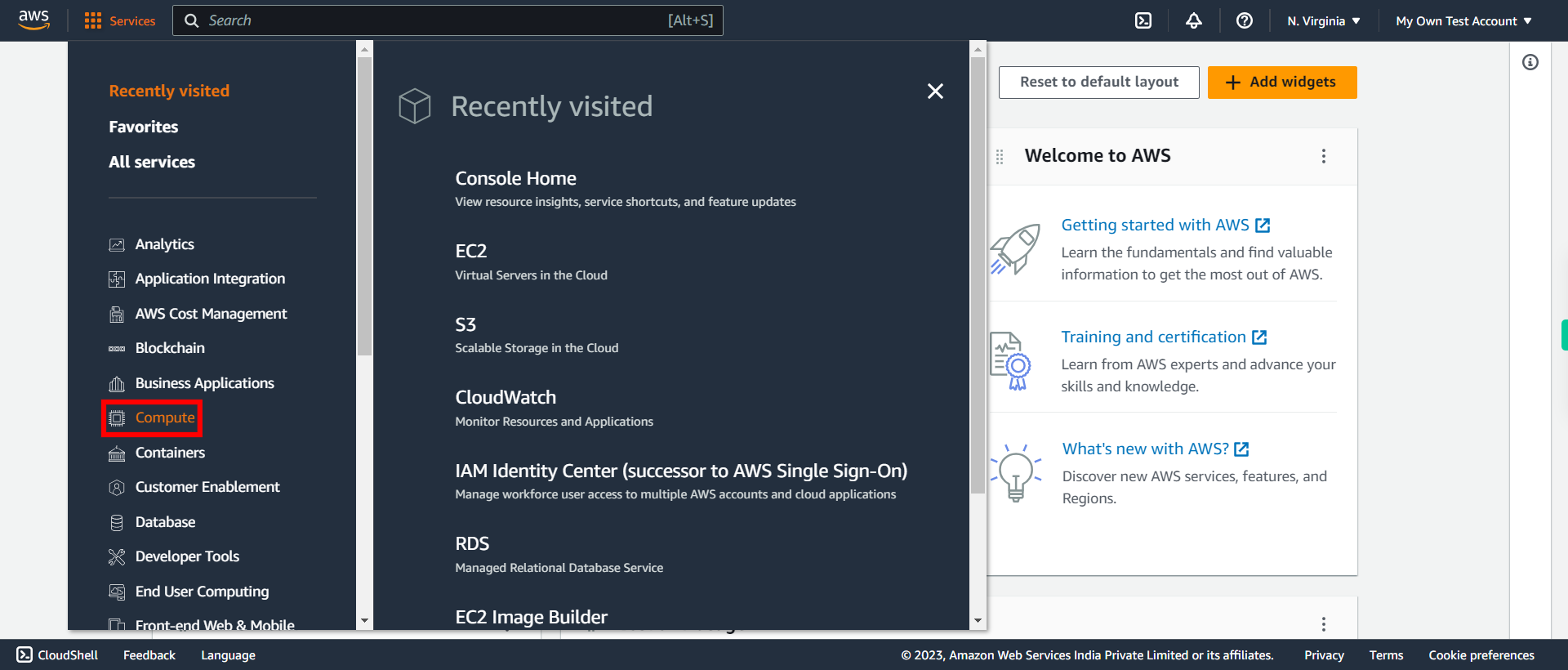Open Welcome to AWS widget options menu
This screenshot has width=1568, height=670.
(1324, 156)
